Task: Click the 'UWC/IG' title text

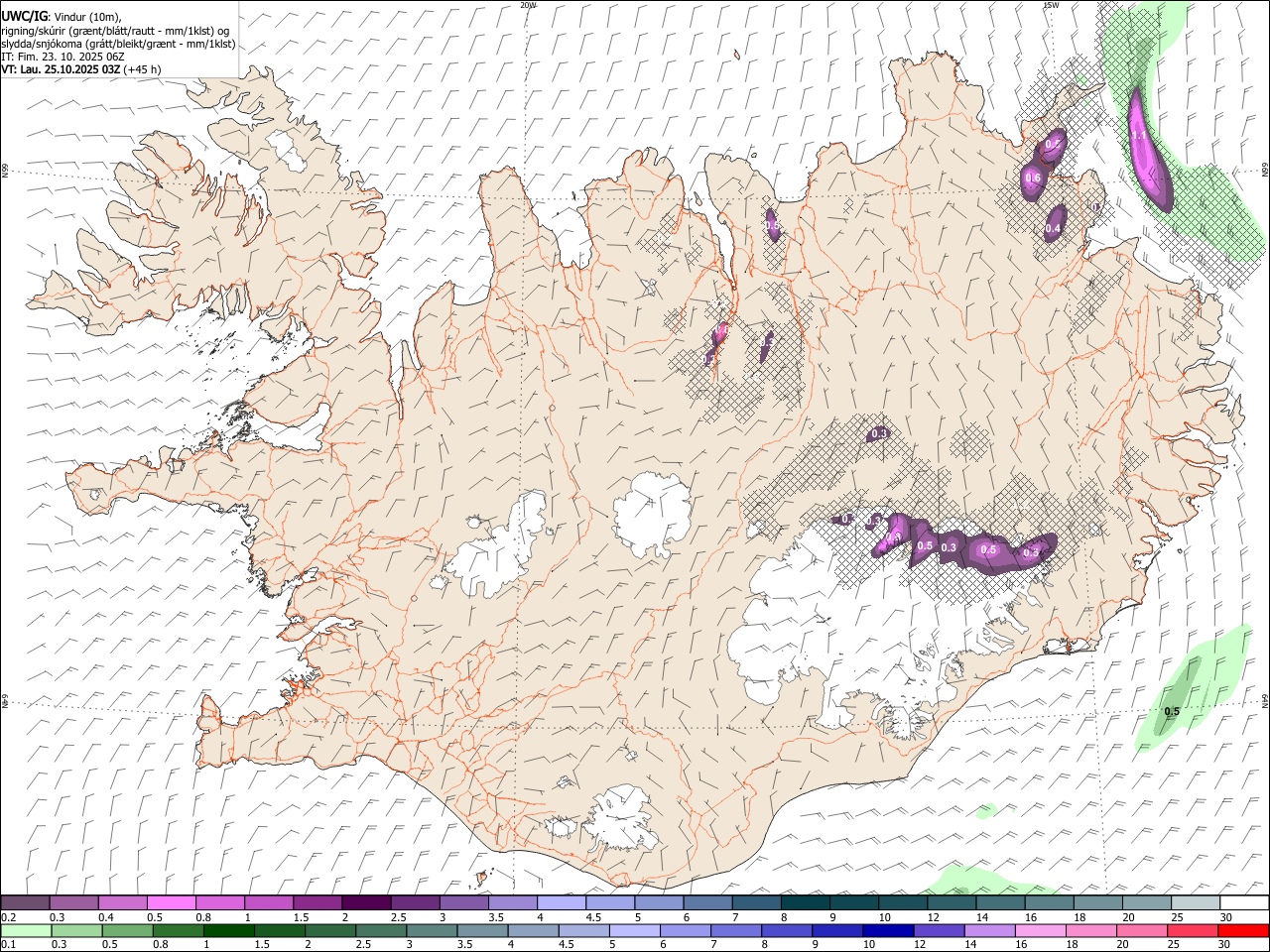Action: point(24,17)
